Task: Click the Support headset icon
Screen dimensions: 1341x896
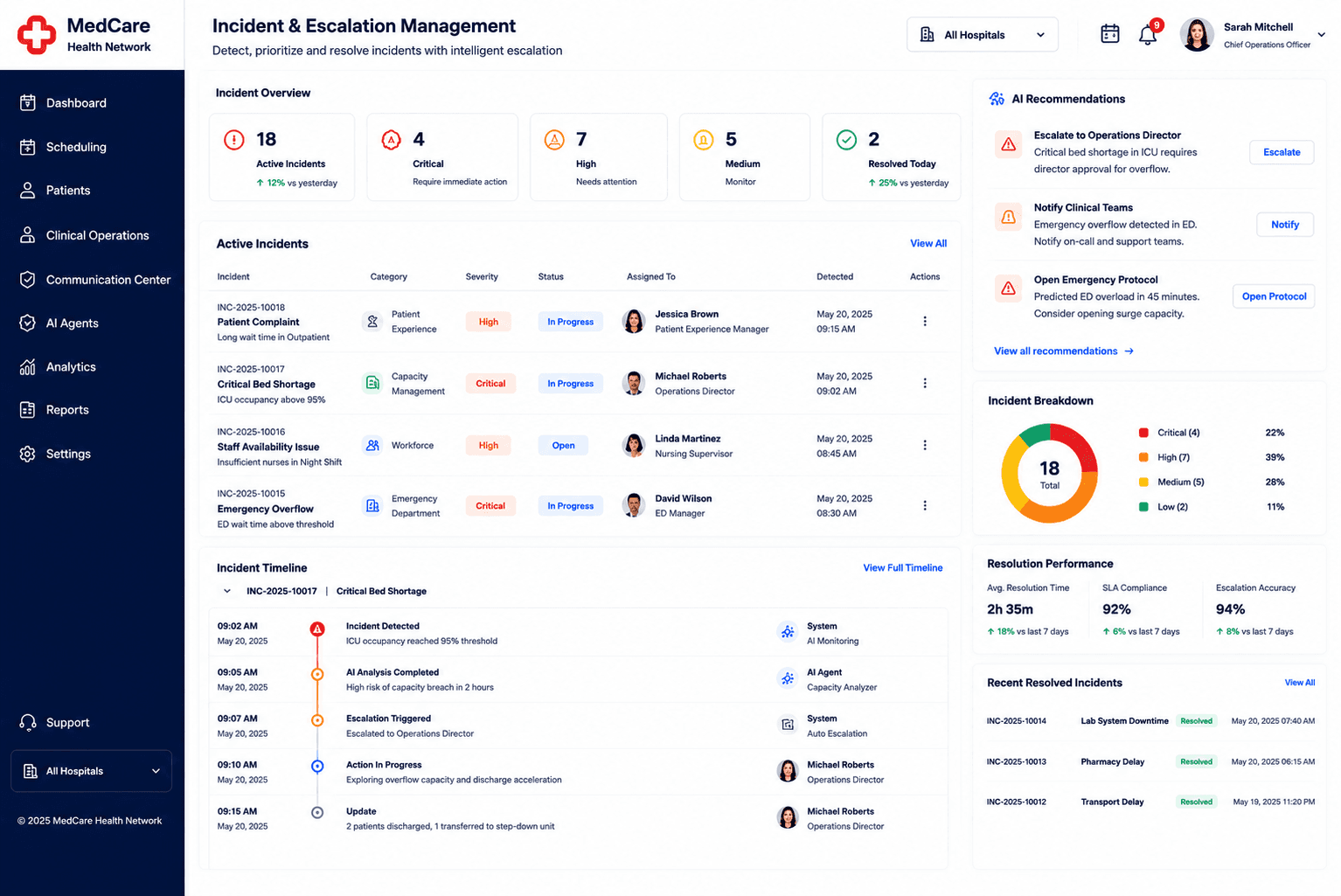Action: 28,723
